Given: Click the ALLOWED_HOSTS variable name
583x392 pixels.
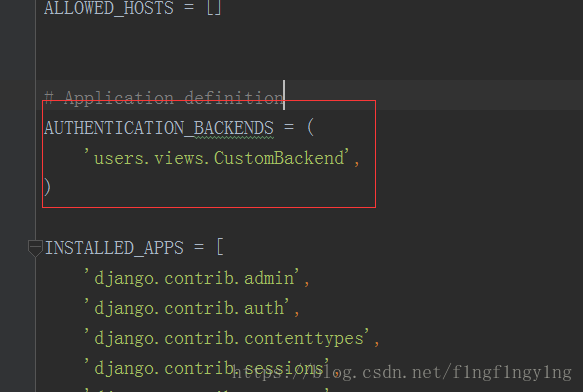Looking at the screenshot, I should [109, 8].
